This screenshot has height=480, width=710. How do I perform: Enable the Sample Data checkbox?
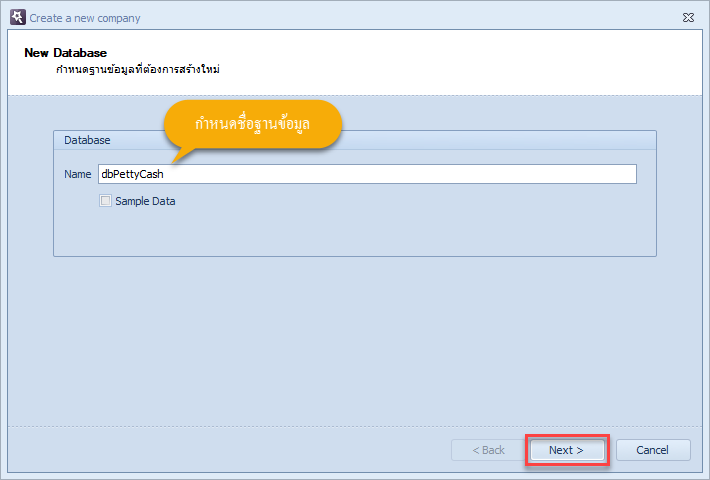pyautogui.click(x=106, y=201)
